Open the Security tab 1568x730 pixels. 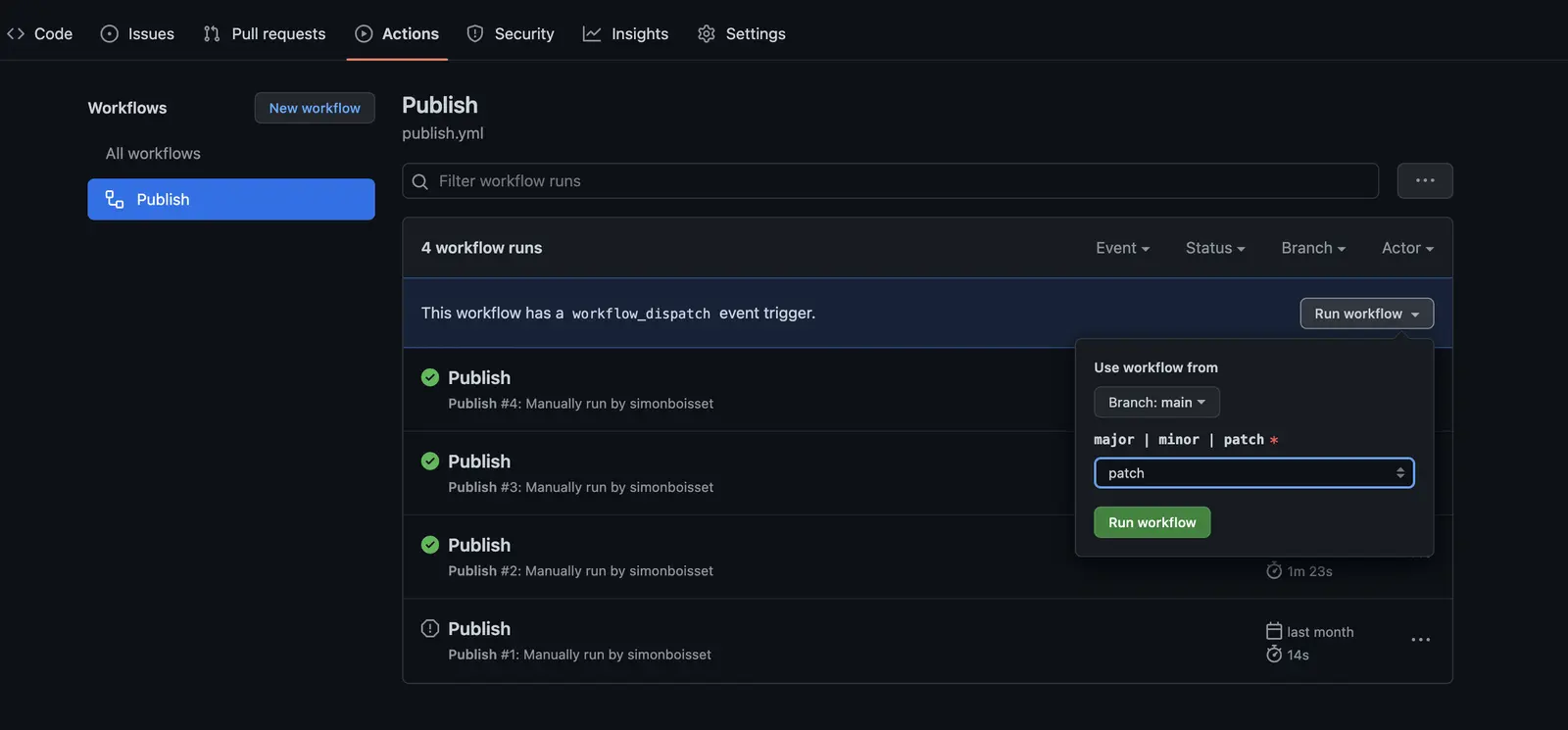[511, 33]
